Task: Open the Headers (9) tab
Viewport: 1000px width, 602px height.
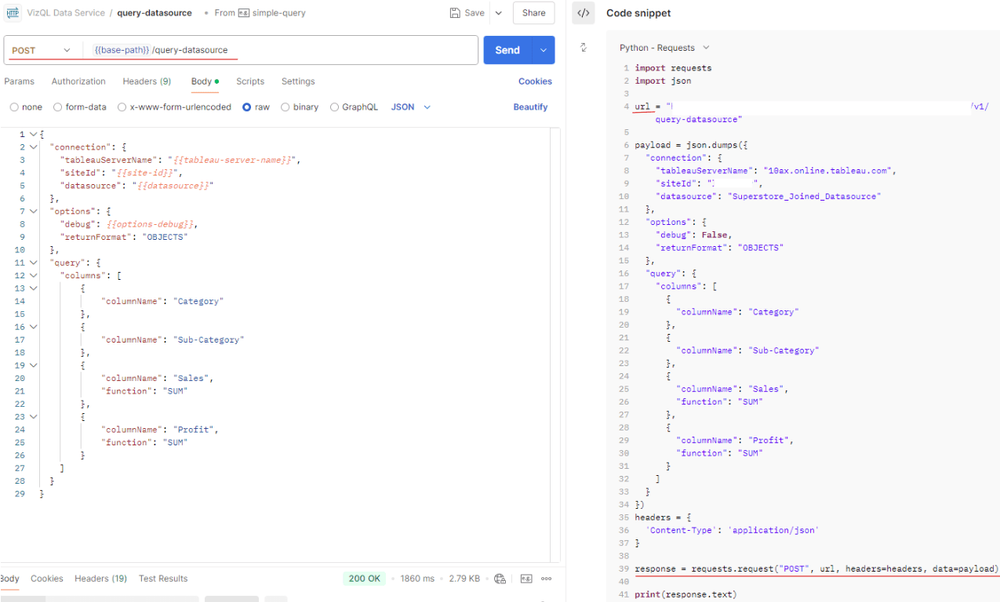Action: (147, 82)
